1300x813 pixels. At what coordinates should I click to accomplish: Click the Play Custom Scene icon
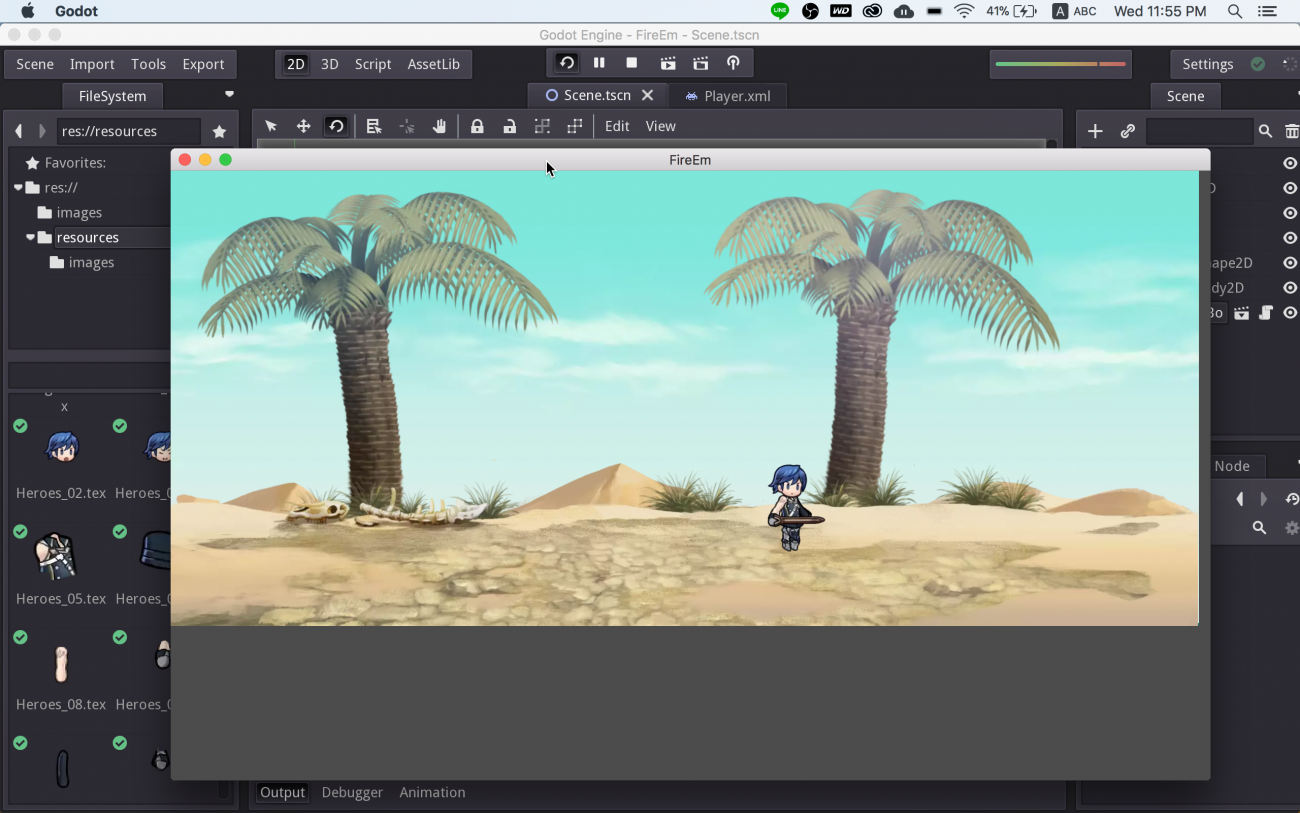click(x=700, y=63)
